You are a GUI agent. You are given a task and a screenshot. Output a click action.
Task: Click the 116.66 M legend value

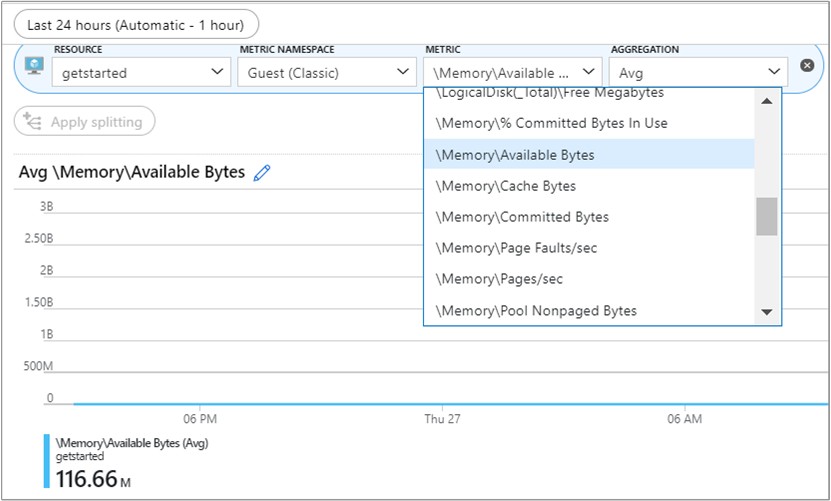[93, 479]
